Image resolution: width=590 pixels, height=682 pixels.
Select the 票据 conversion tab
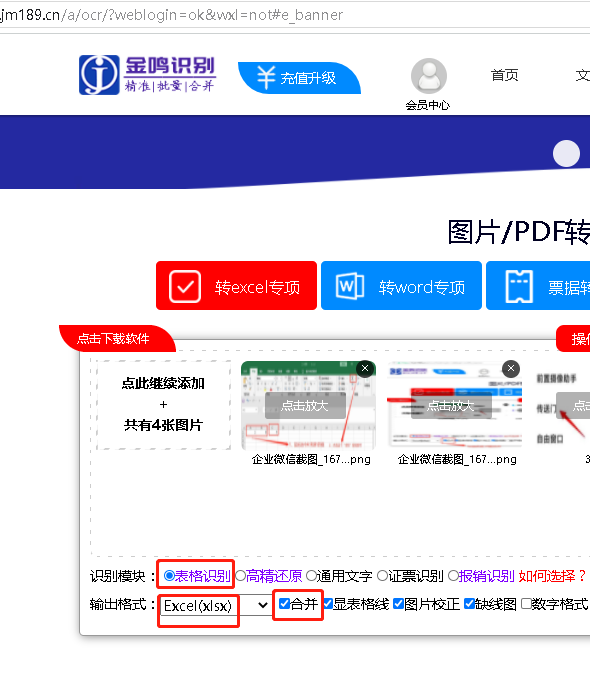[538, 286]
